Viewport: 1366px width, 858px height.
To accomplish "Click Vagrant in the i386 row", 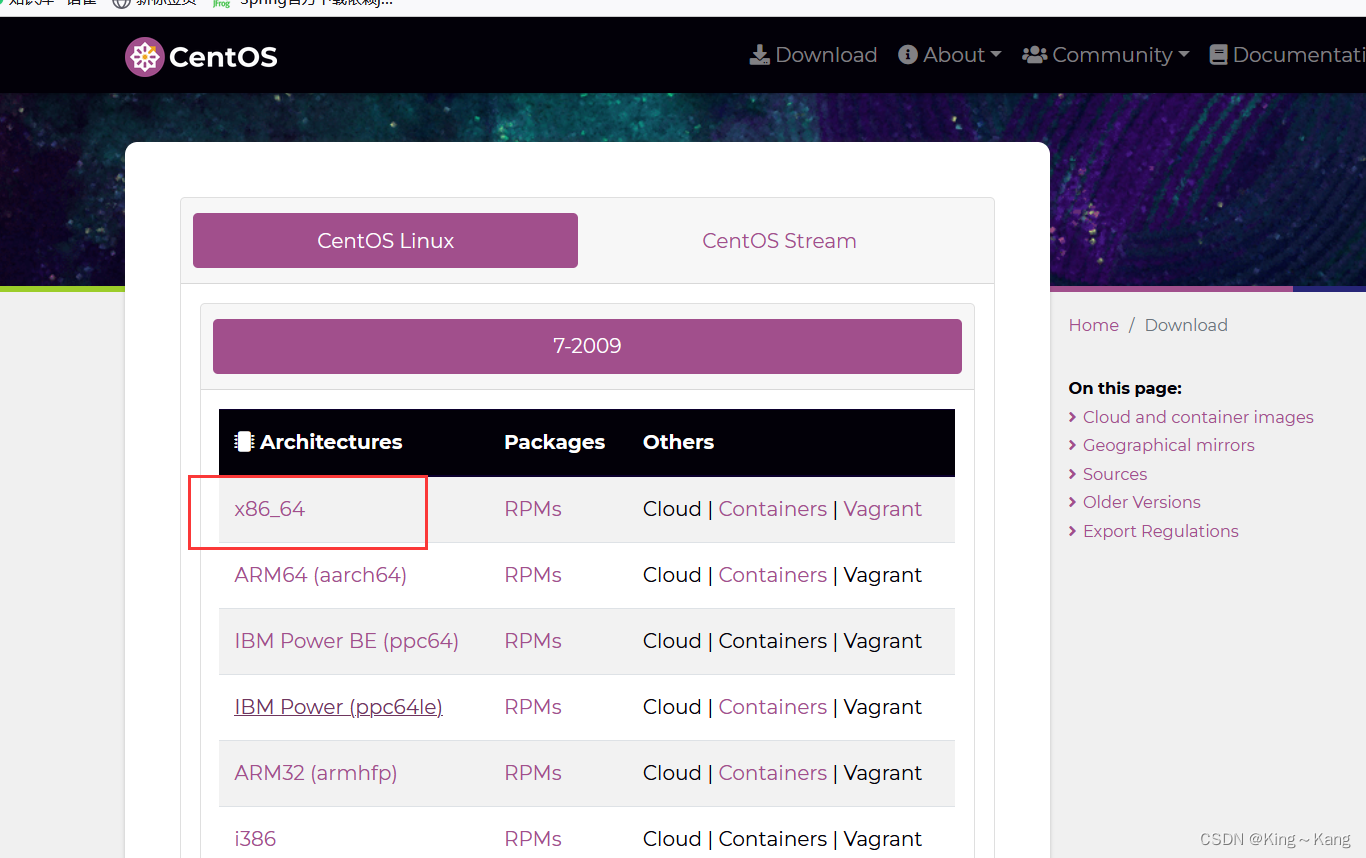I will click(x=883, y=839).
